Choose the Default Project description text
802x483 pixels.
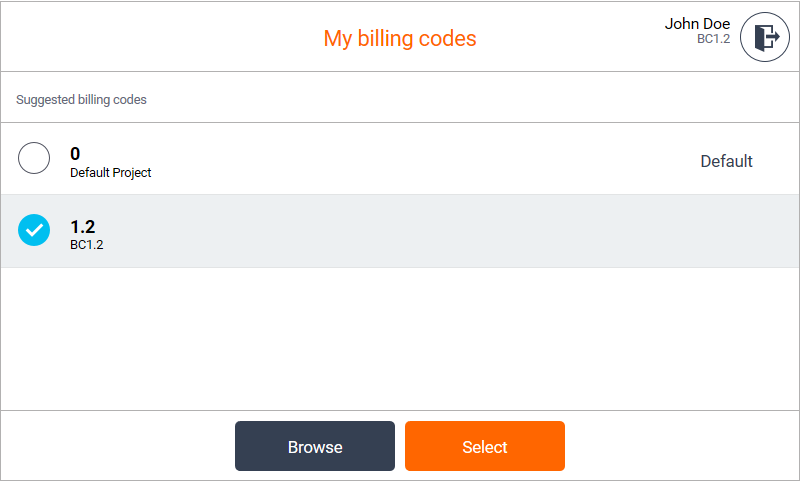tap(111, 173)
